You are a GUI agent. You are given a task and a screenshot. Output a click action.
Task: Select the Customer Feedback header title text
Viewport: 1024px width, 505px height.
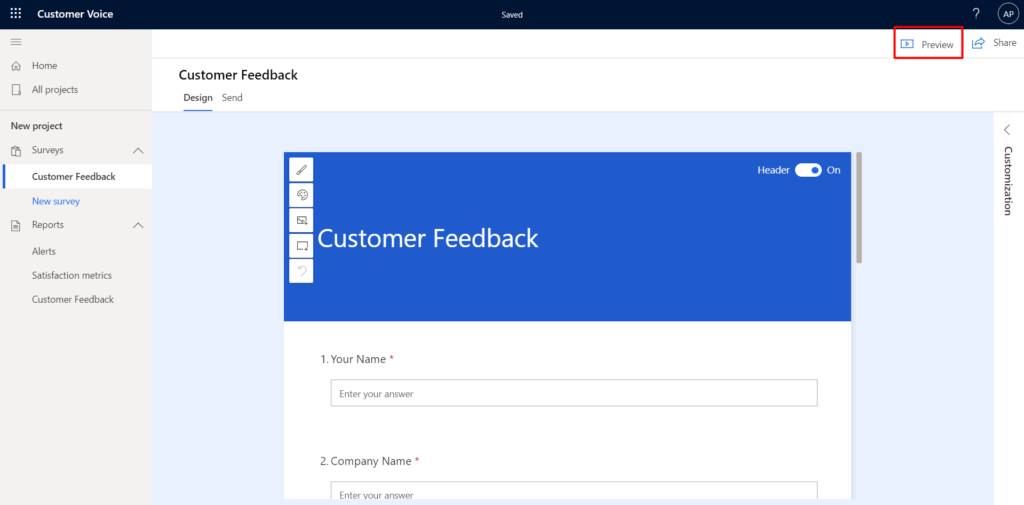(x=428, y=238)
